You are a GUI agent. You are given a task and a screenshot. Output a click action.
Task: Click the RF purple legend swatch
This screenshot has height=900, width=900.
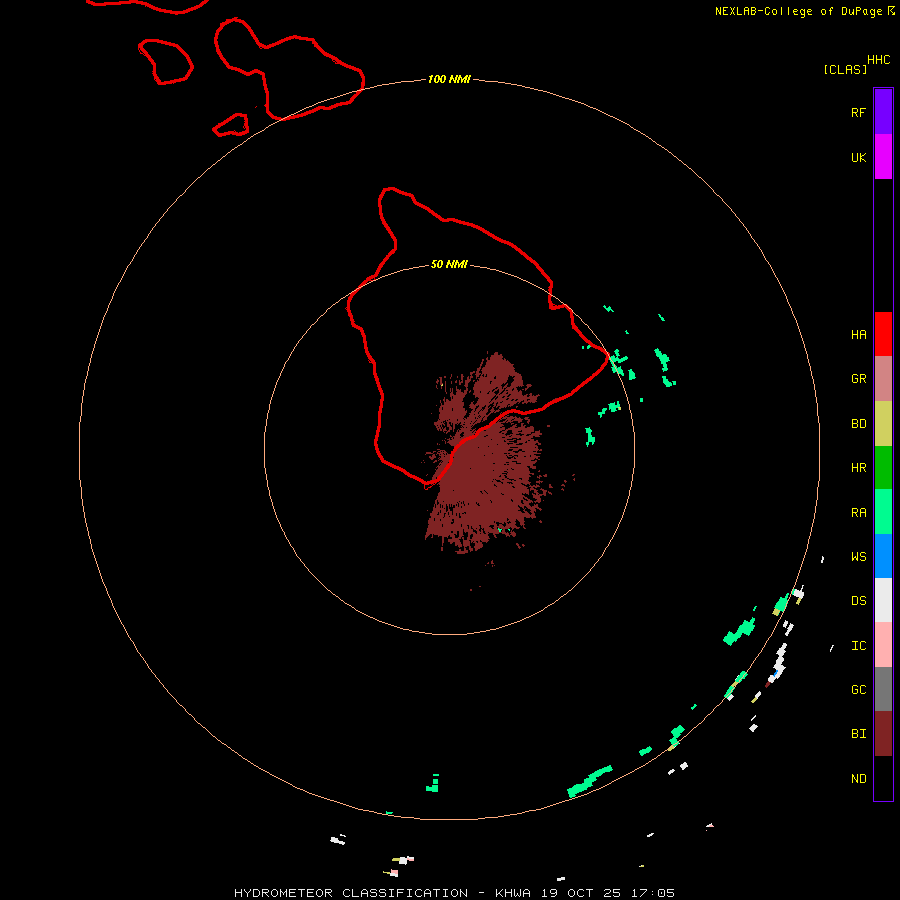click(x=883, y=112)
